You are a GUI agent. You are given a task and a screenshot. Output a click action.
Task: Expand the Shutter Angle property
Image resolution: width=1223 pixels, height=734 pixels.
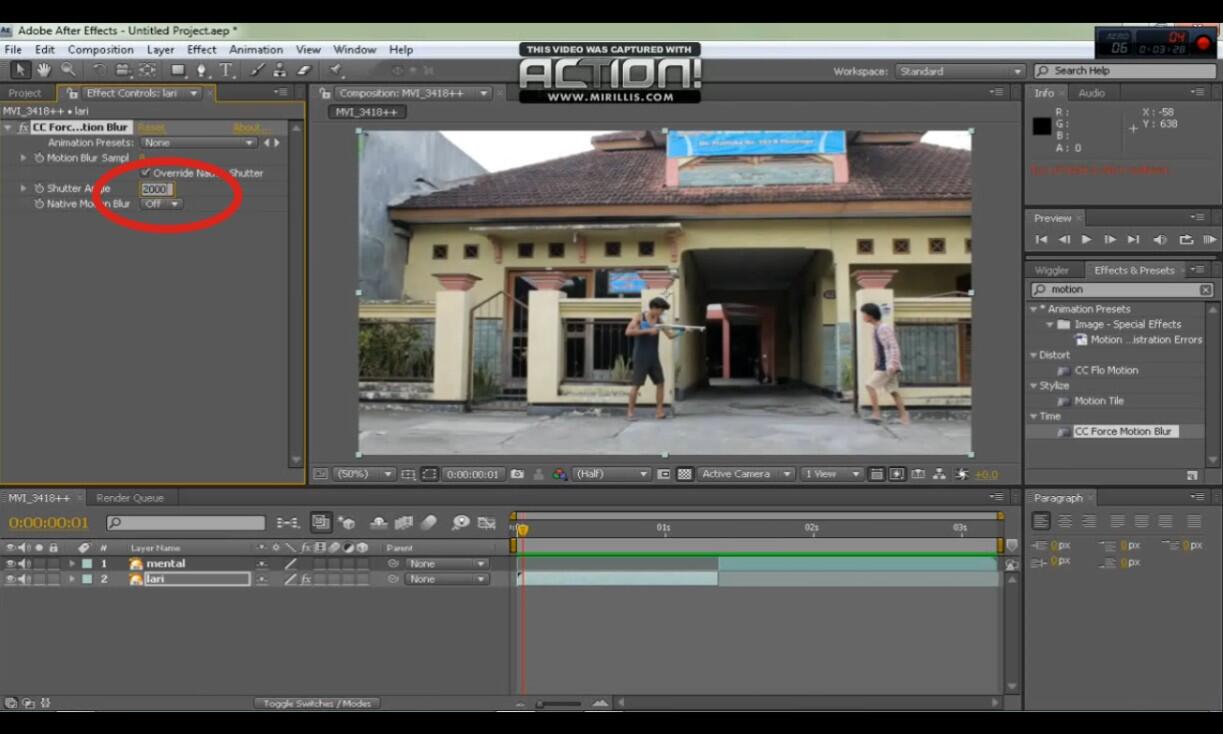pos(23,188)
